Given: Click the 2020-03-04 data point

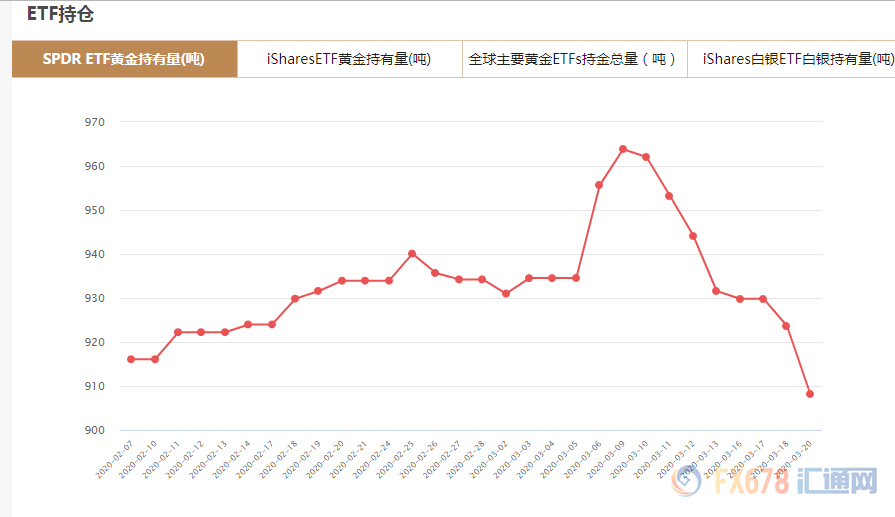Looking at the screenshot, I should coord(552,278).
